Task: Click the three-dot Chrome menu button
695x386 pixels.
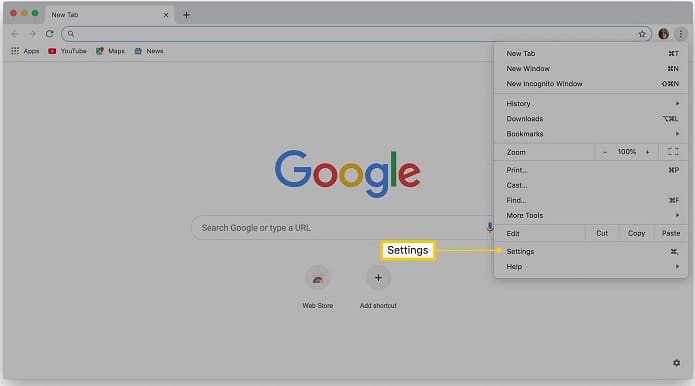Action: click(681, 34)
